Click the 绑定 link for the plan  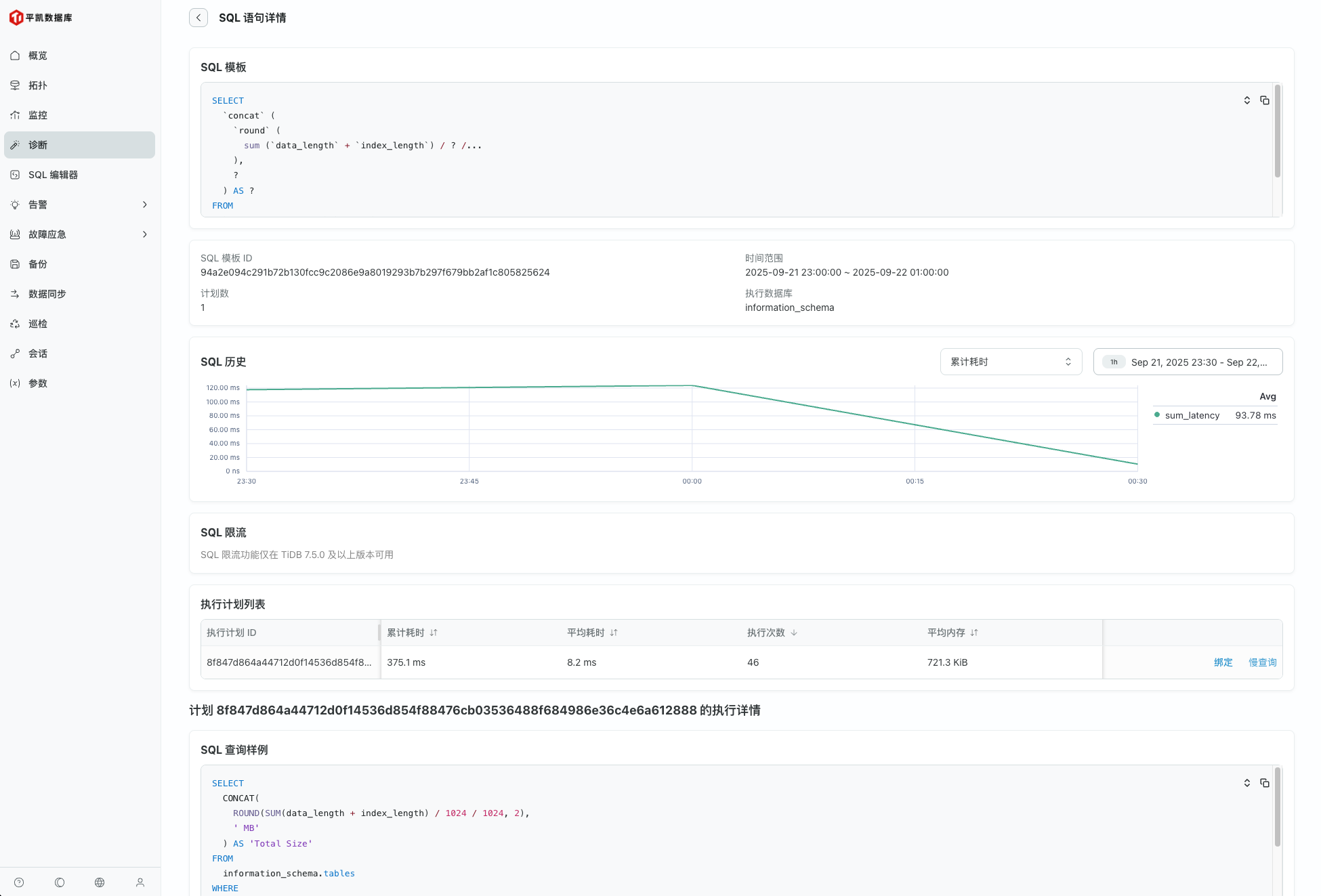click(x=1223, y=662)
